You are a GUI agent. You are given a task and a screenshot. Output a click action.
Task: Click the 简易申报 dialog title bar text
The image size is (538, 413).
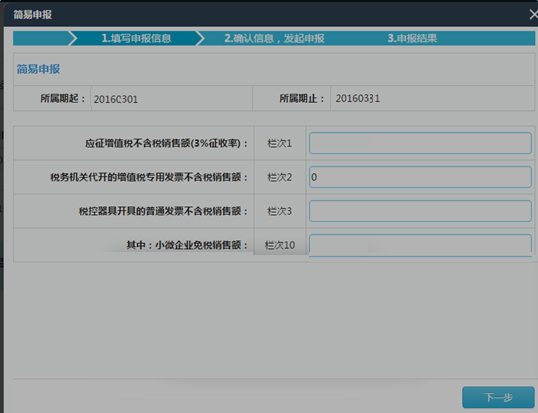pos(33,15)
